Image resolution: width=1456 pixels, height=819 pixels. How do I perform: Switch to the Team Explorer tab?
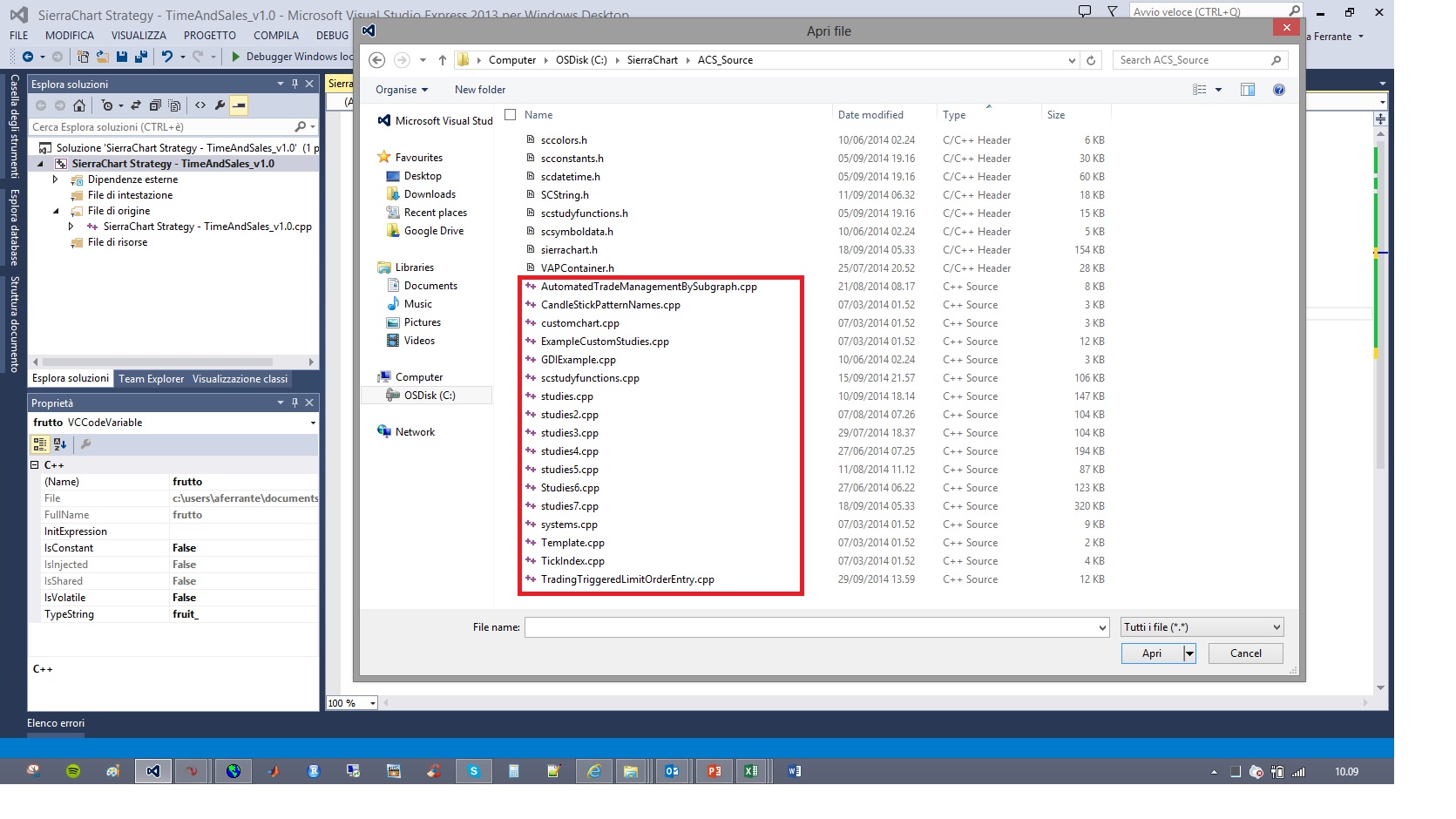tap(152, 379)
